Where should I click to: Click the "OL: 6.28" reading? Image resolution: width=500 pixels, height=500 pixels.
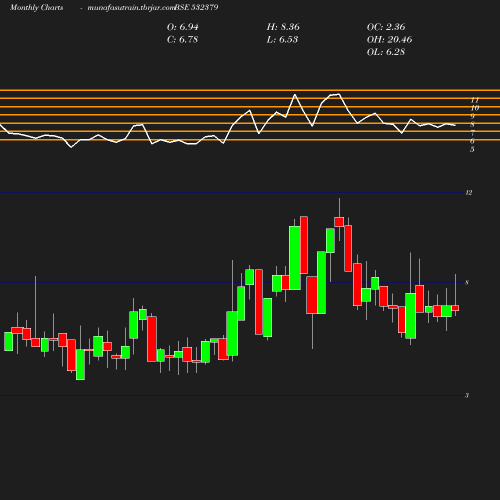tap(386, 52)
